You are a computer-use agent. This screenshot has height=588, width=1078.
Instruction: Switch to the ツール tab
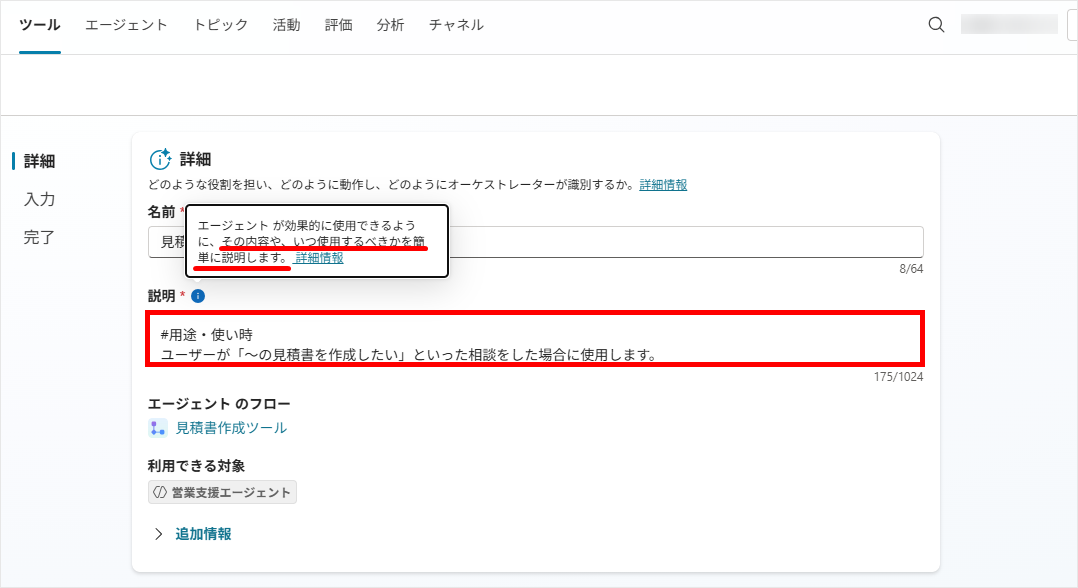(40, 25)
